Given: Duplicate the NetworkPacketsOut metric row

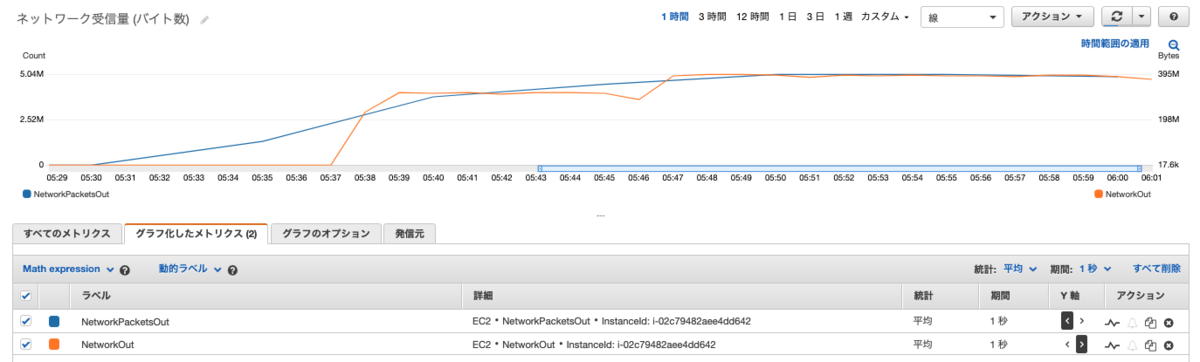Looking at the screenshot, I should click(1151, 322).
